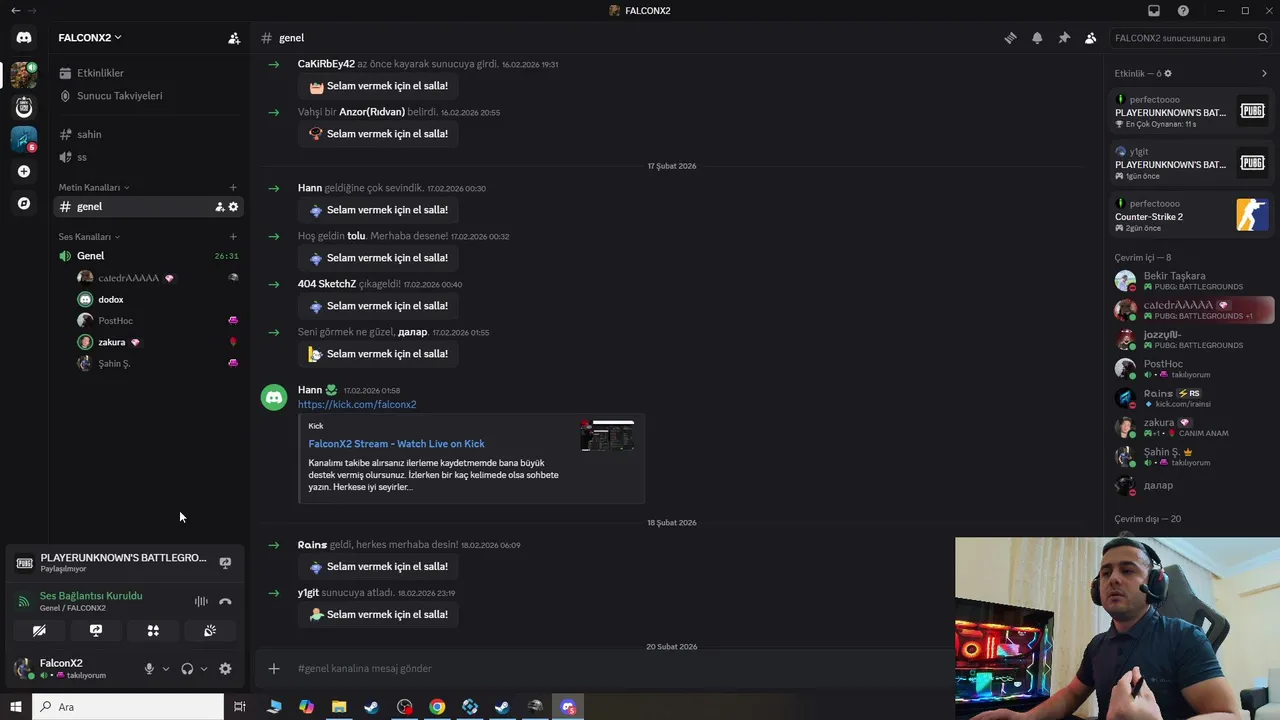
Task: Open Discover servers compass icon
Action: (24, 203)
